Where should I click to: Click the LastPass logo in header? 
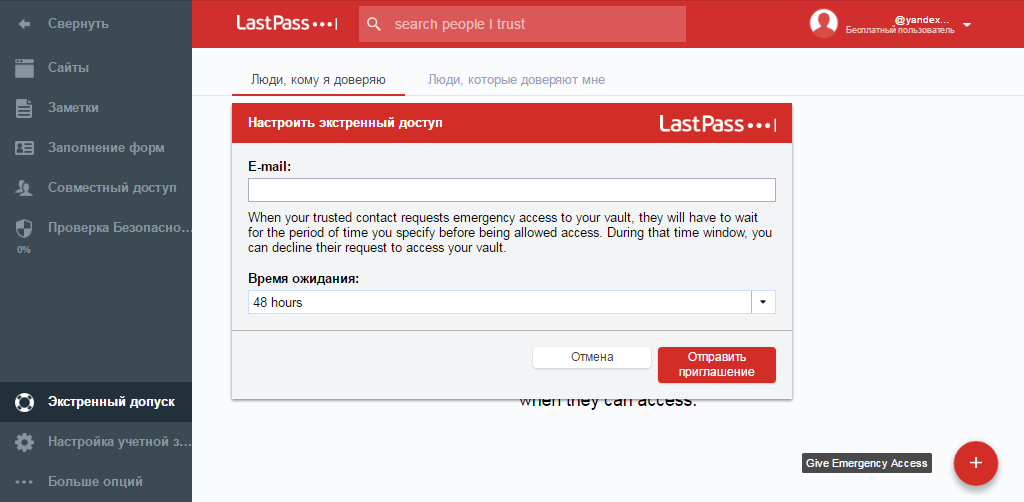[287, 24]
